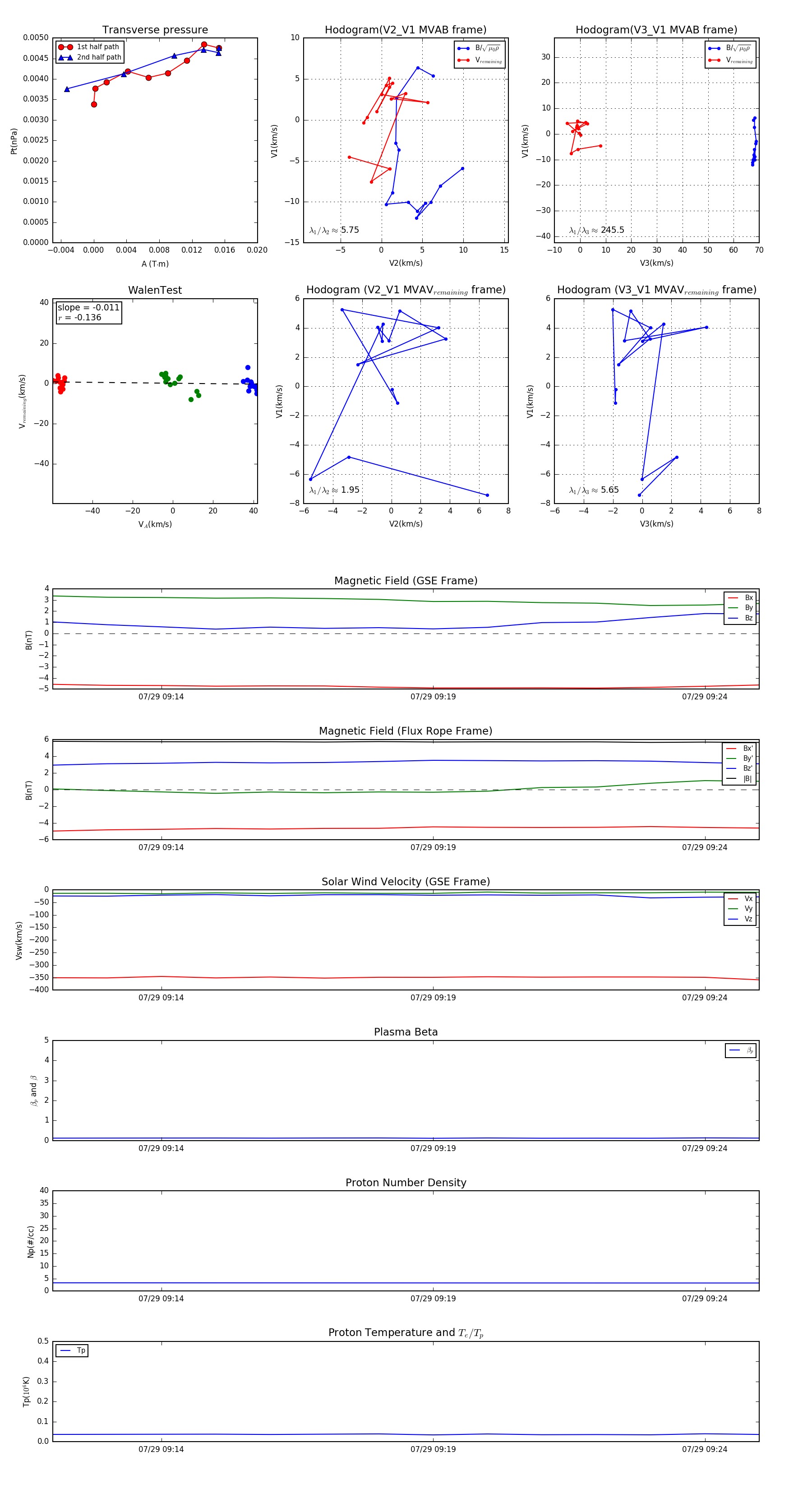812x1489 pixels.
Task: Click the 'Tp' legend entry
Action: click(72, 1350)
